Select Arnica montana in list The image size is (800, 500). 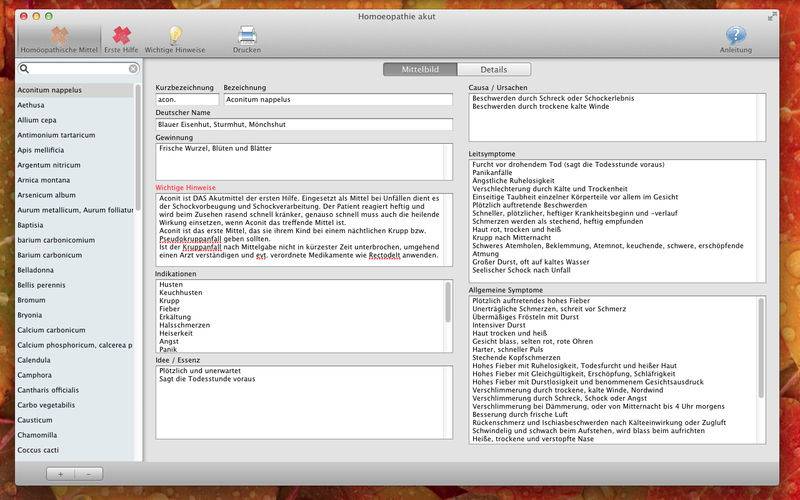tap(75, 180)
